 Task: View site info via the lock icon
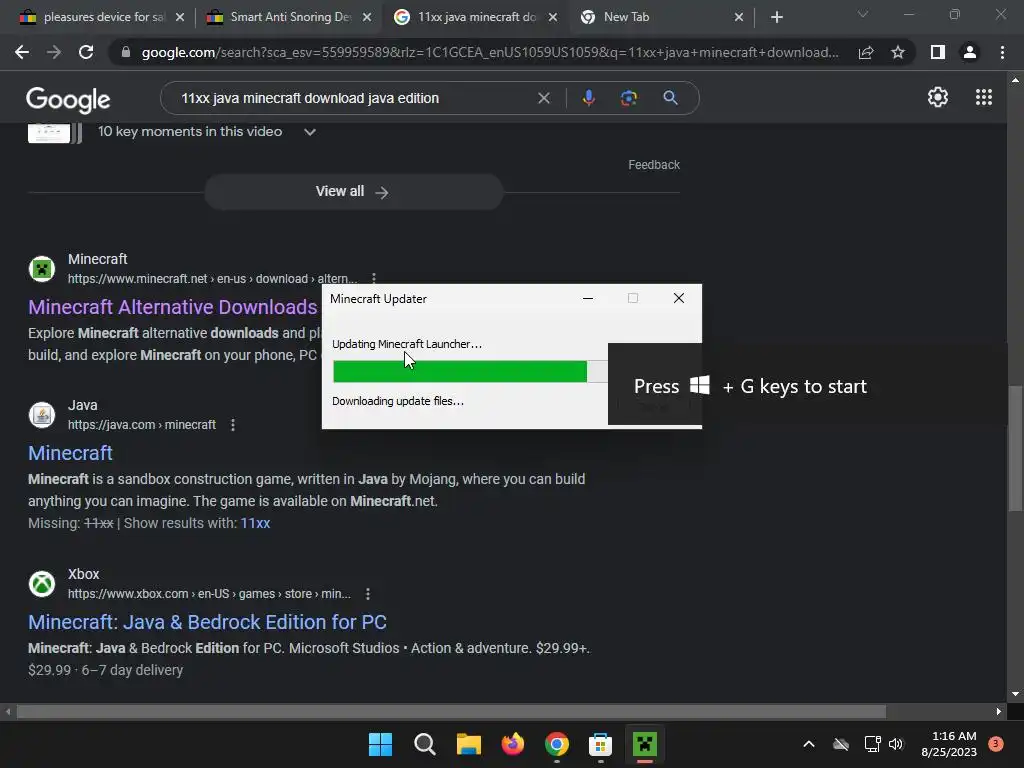coord(126,52)
